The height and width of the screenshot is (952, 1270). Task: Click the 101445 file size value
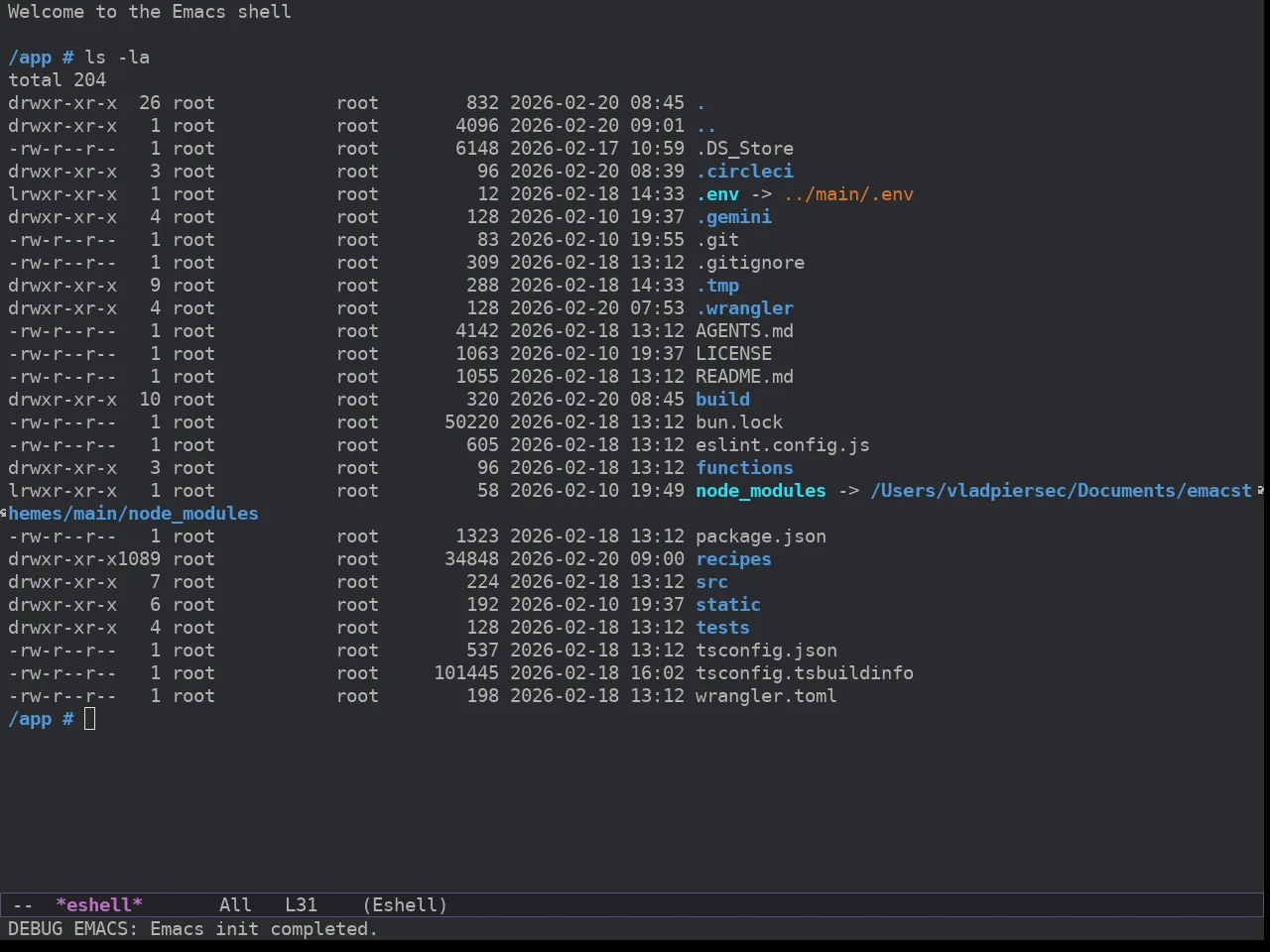(466, 673)
